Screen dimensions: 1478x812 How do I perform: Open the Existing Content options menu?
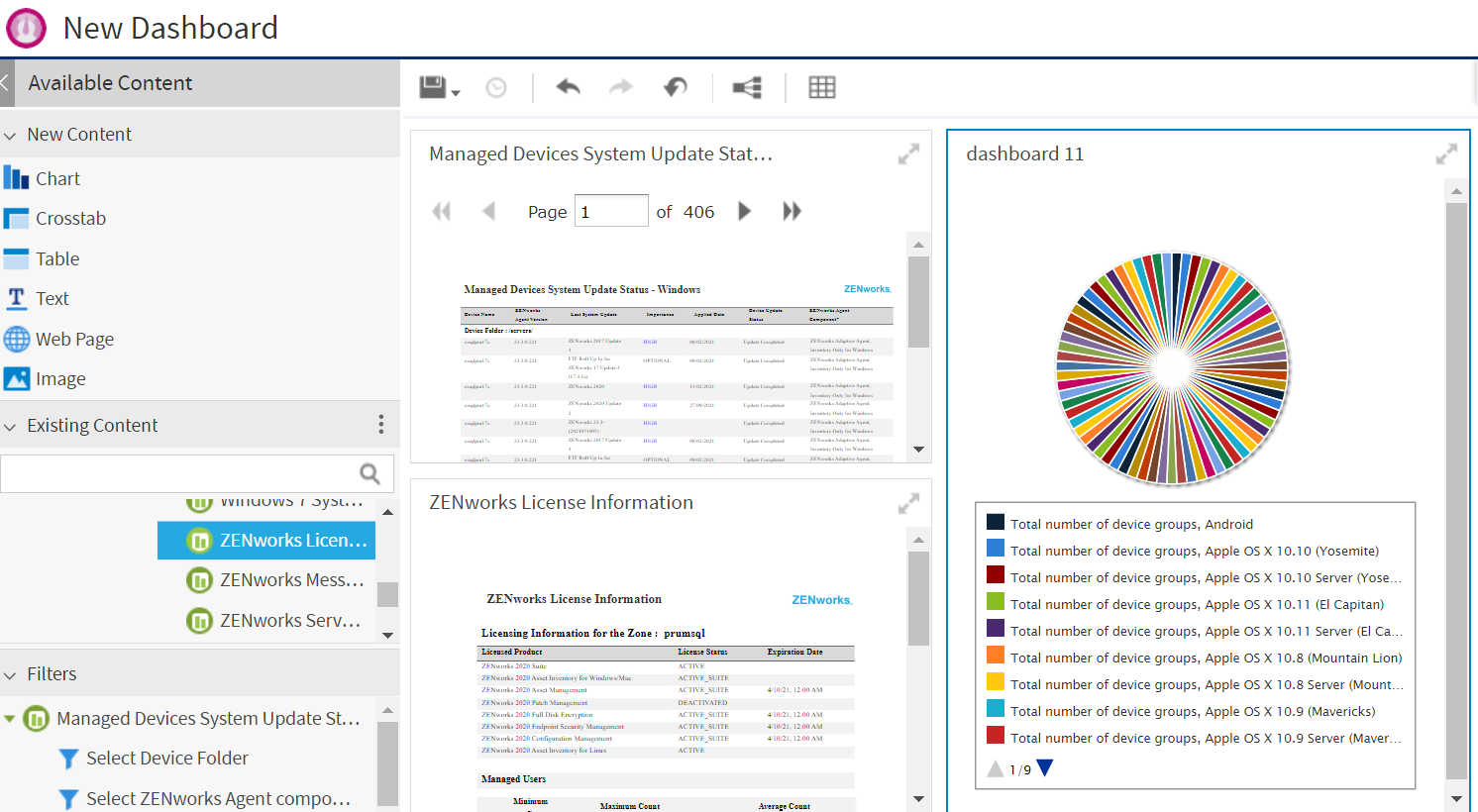coord(380,425)
